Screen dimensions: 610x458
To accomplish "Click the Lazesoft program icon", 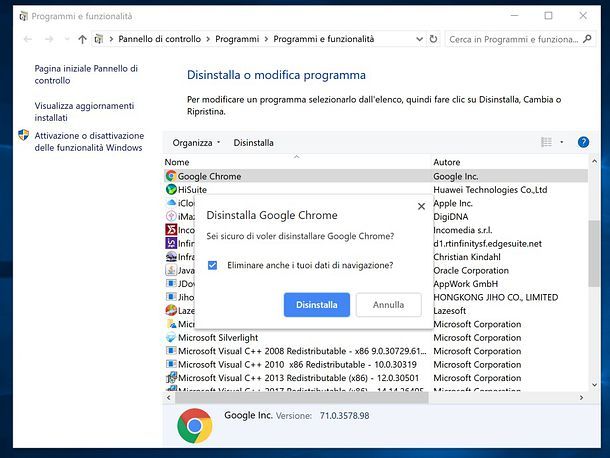I will pos(171,311).
